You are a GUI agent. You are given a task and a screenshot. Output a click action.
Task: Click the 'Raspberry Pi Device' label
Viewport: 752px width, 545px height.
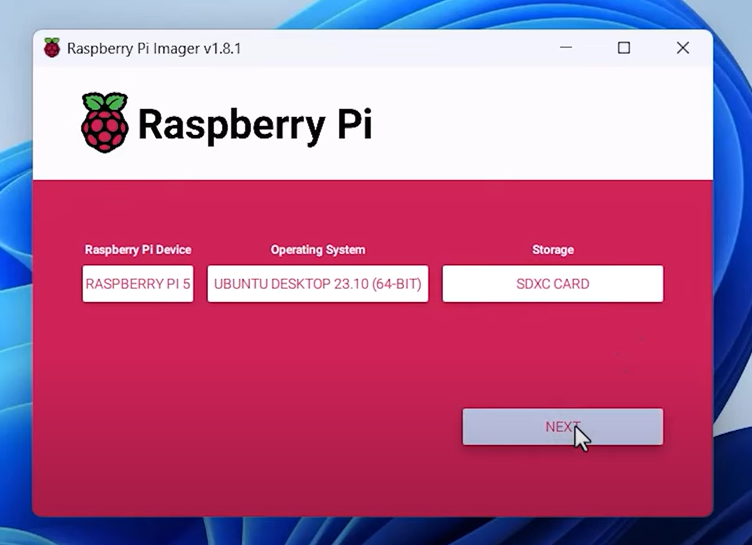point(138,249)
